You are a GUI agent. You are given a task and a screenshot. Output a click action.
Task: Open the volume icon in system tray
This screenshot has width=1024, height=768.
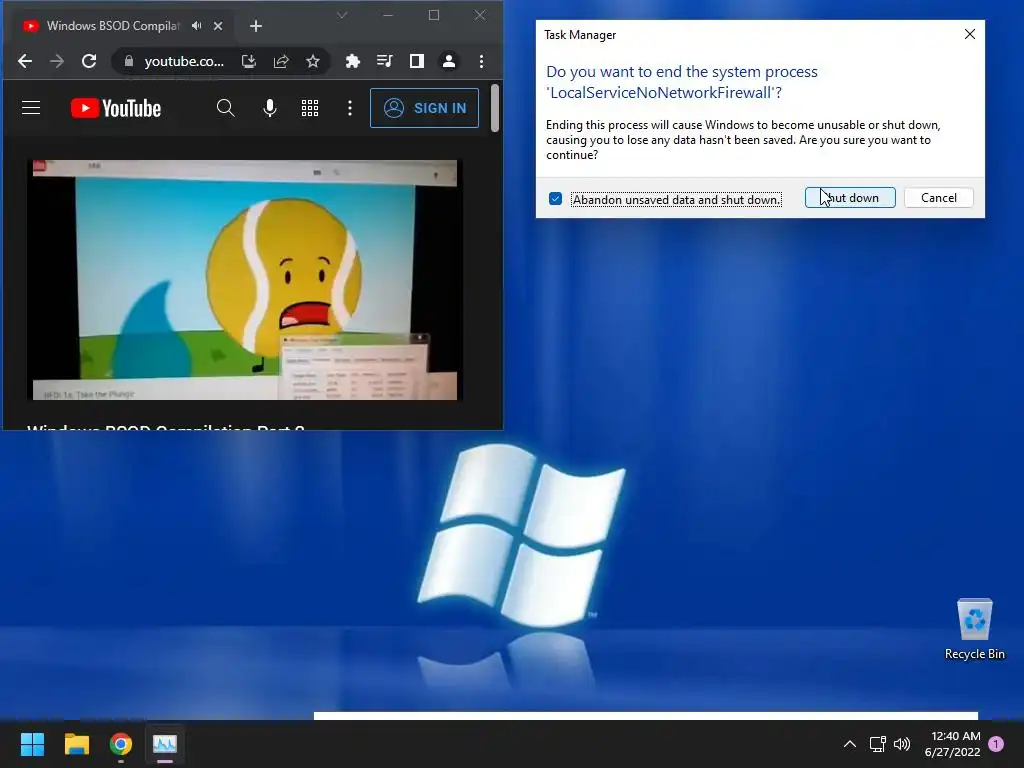[902, 744]
